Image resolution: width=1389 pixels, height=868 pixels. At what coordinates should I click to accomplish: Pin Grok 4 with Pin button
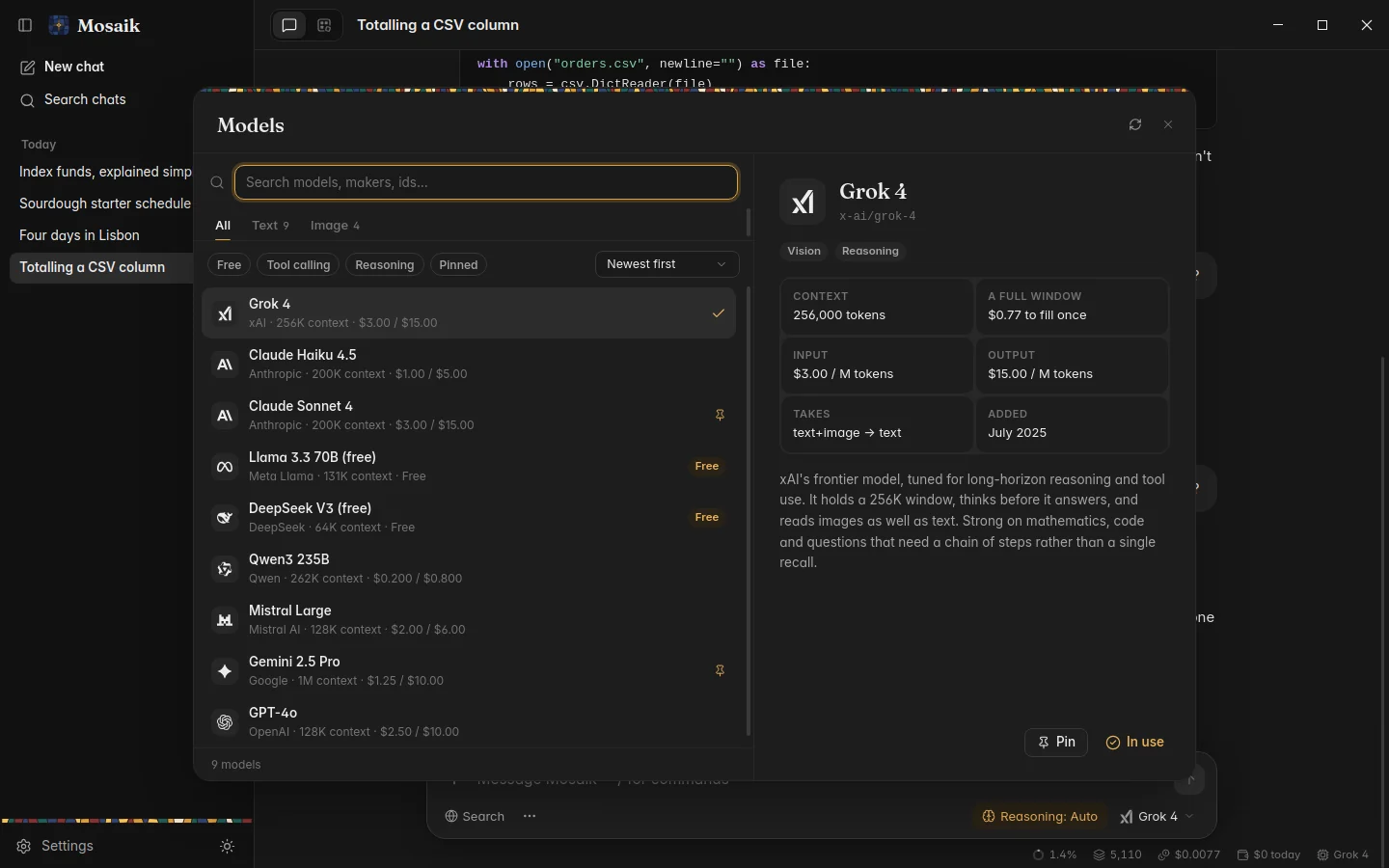tap(1056, 743)
